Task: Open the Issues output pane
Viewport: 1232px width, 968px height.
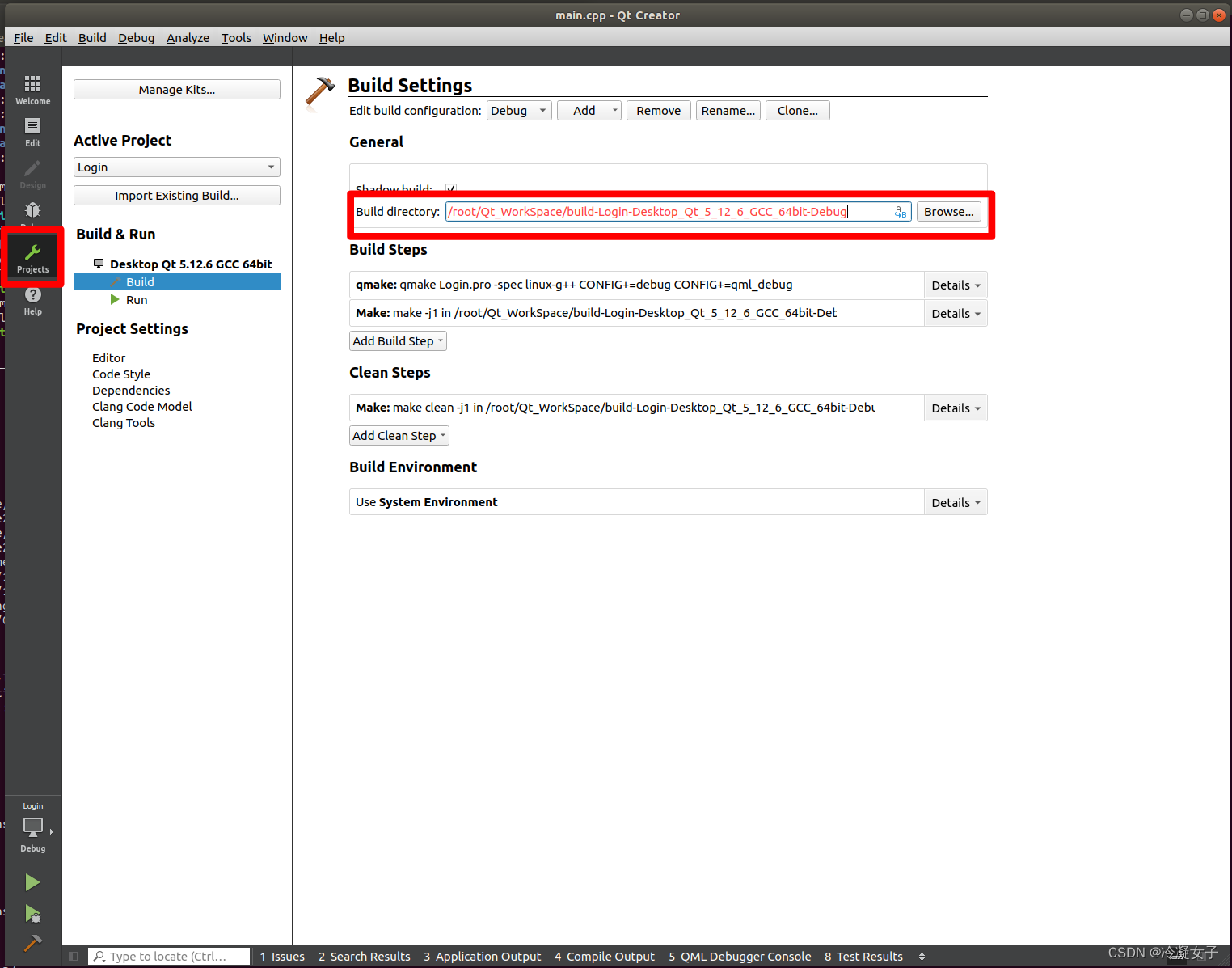Action: point(282,957)
